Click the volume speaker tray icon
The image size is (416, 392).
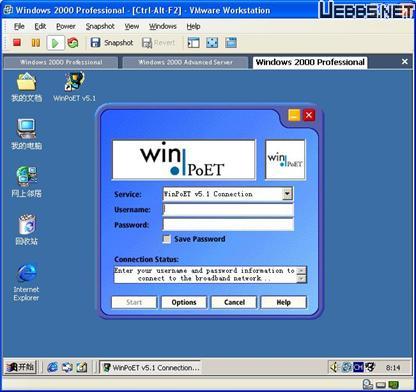(334, 367)
